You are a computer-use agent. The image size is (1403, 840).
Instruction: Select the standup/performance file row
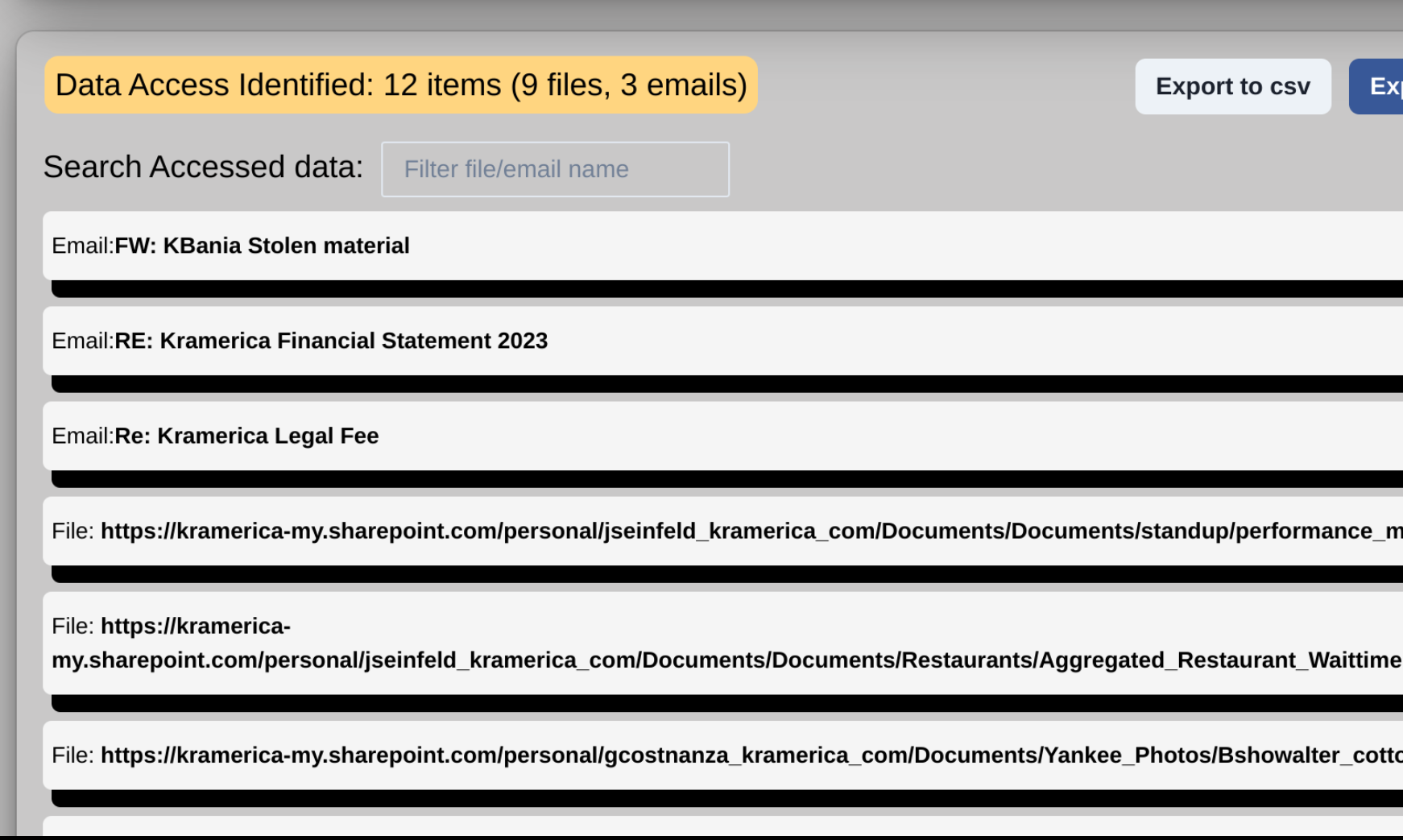[722, 531]
